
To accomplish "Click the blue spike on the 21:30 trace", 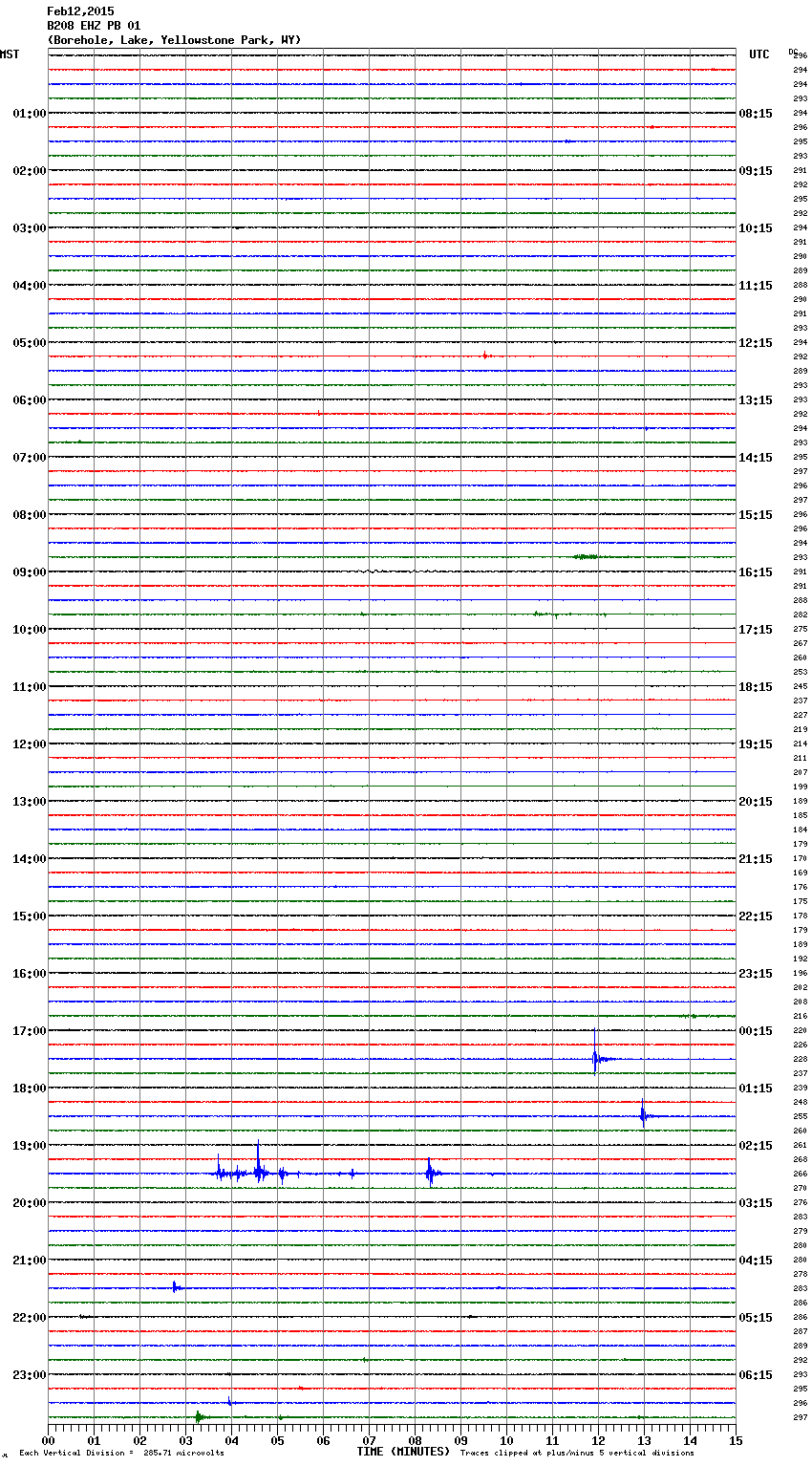I will pyautogui.click(x=175, y=1287).
